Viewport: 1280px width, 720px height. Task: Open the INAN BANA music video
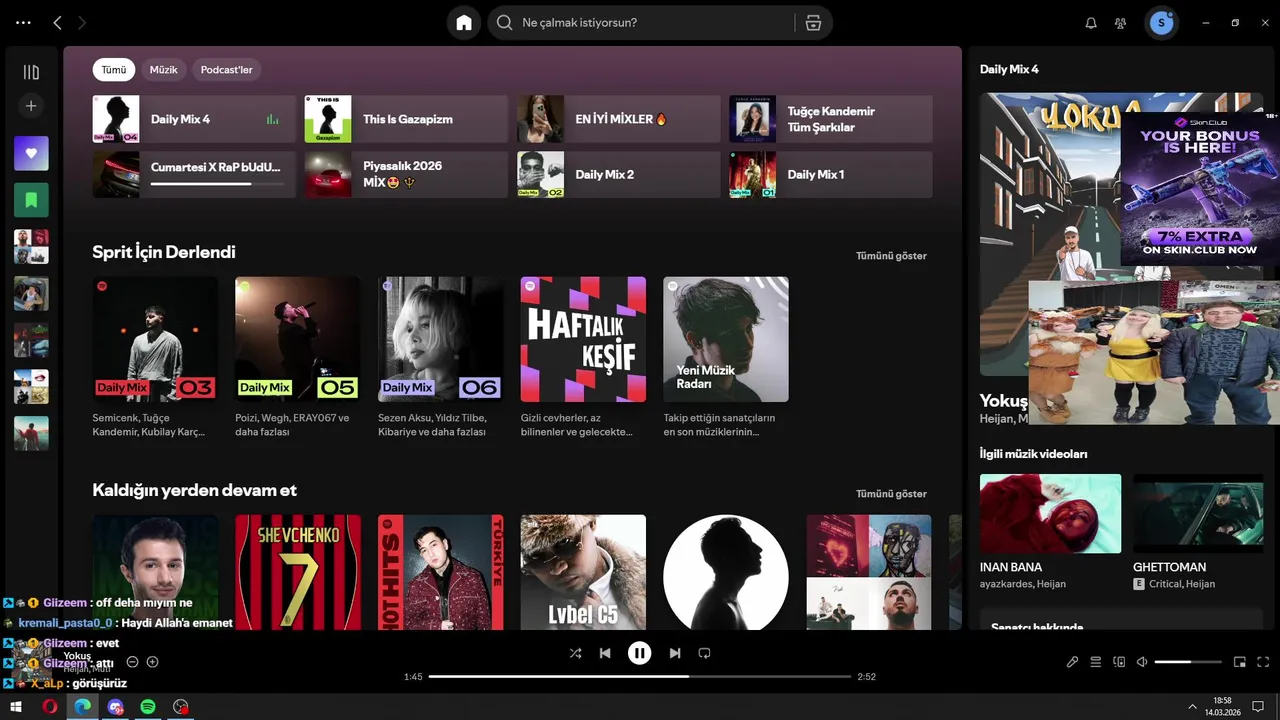(x=1050, y=514)
